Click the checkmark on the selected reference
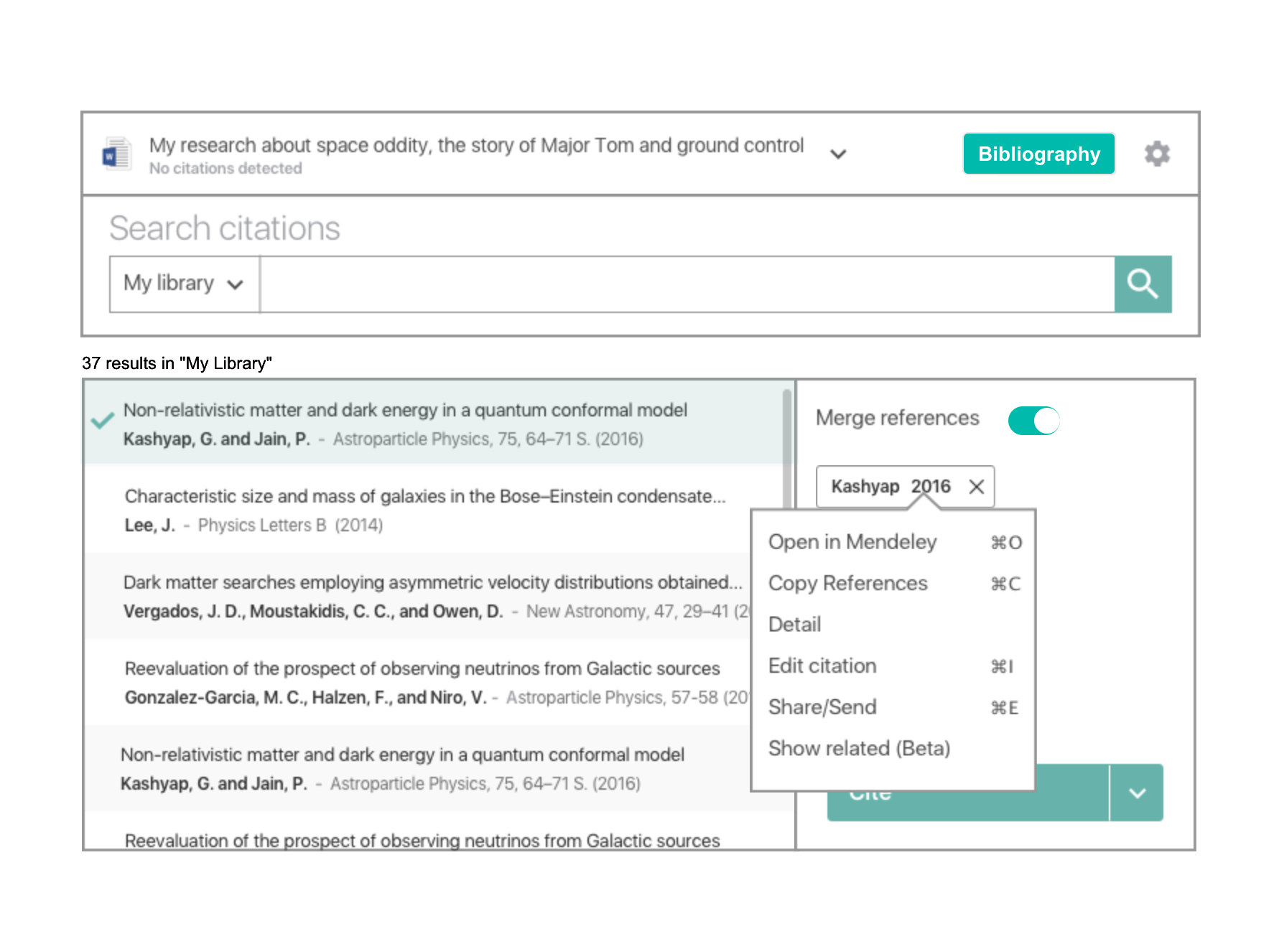This screenshot has height=952, width=1269. (x=103, y=421)
